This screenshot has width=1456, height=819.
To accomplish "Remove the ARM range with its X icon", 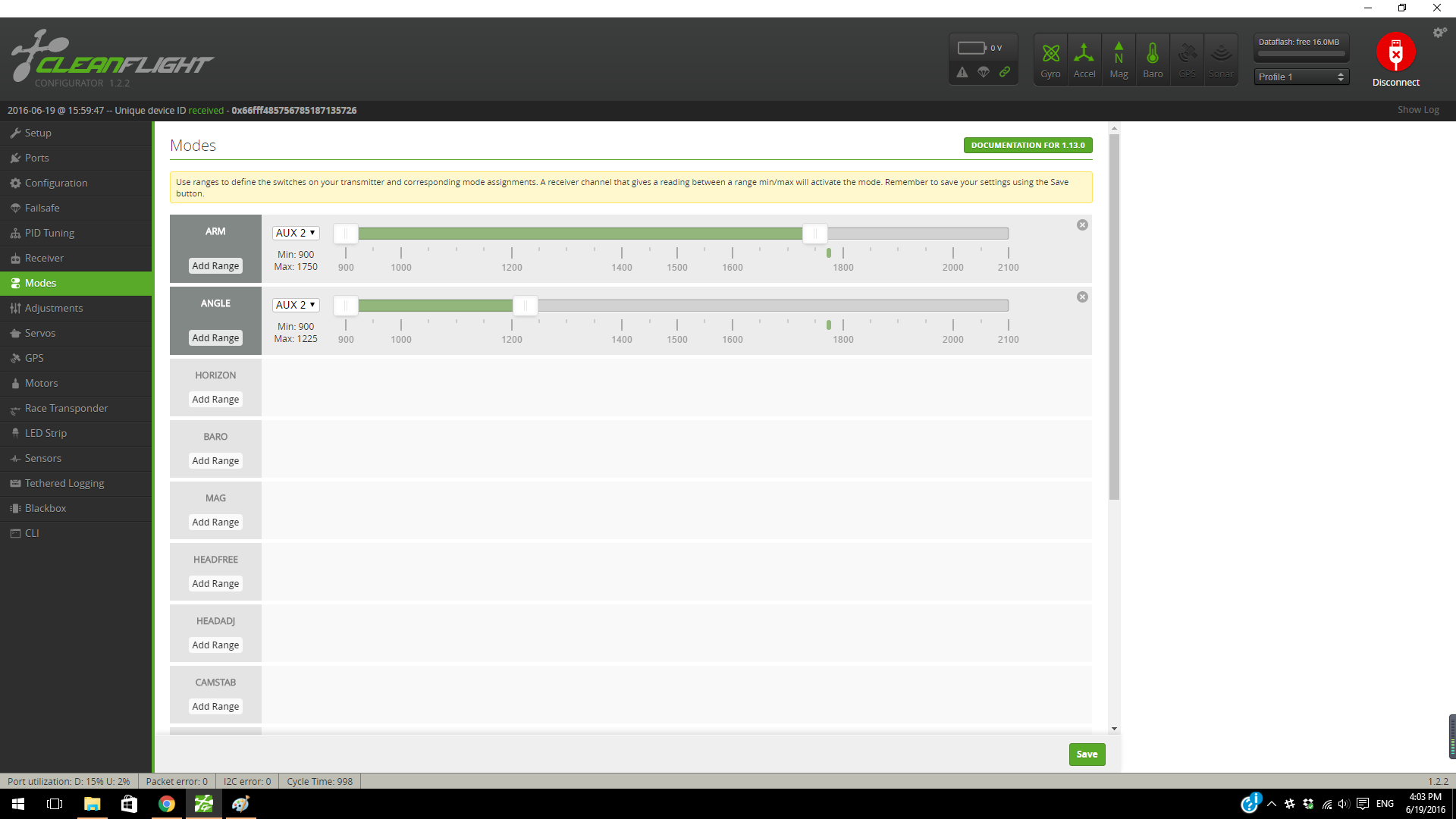I will pos(1082,224).
